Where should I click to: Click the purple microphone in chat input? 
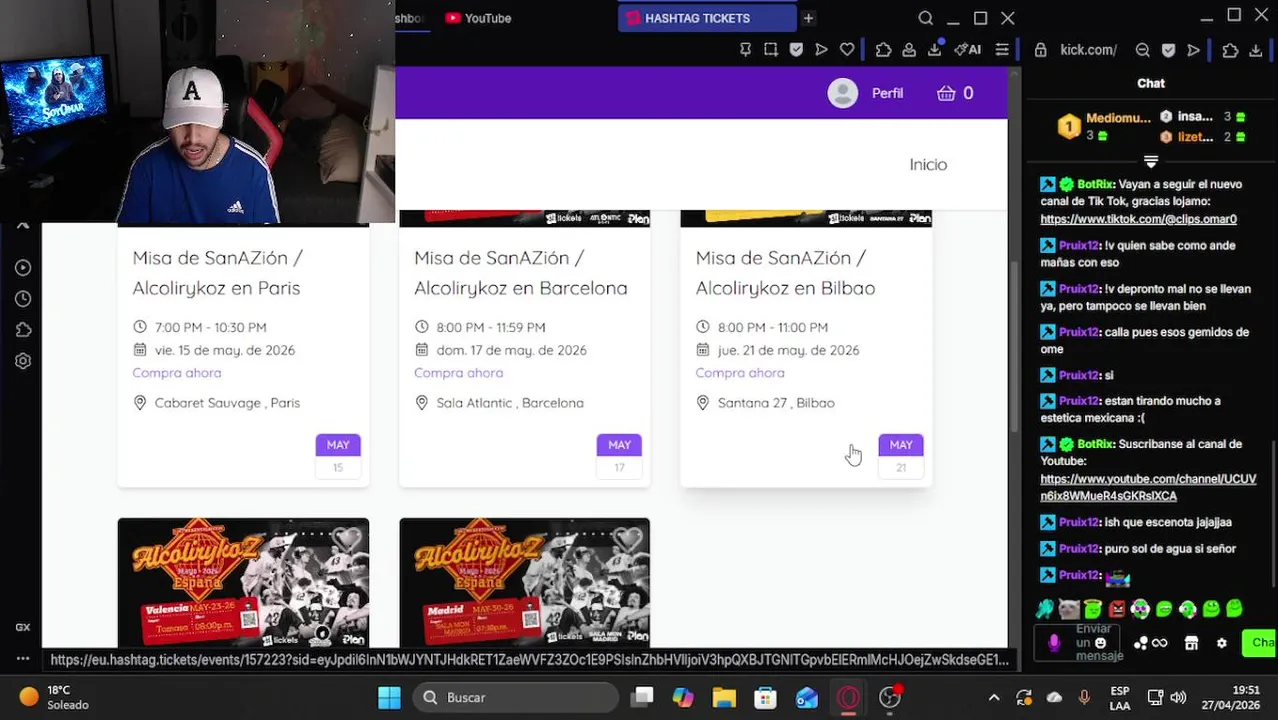1053,643
